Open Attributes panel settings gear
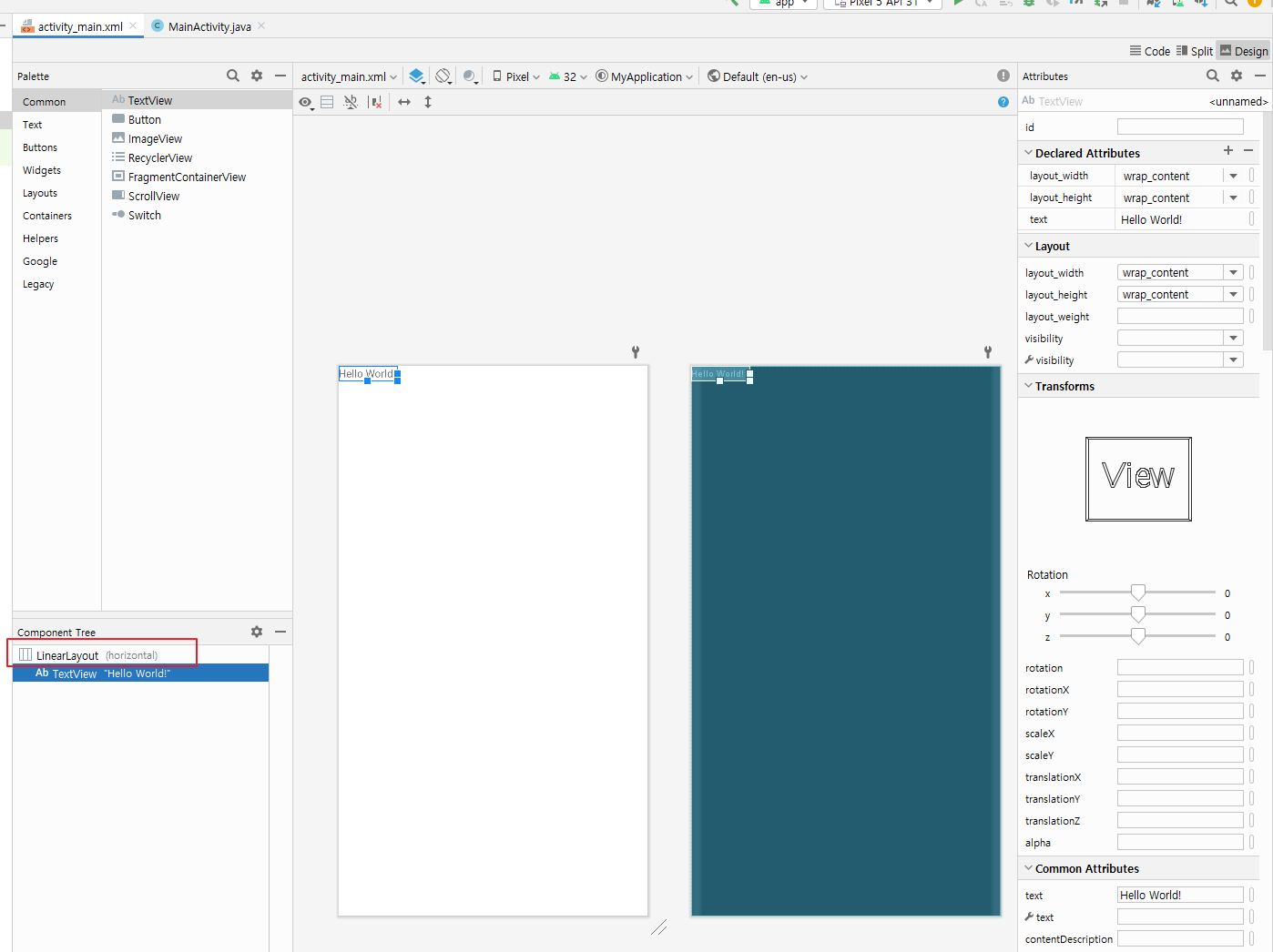This screenshot has height=952, width=1273. 1237,76
